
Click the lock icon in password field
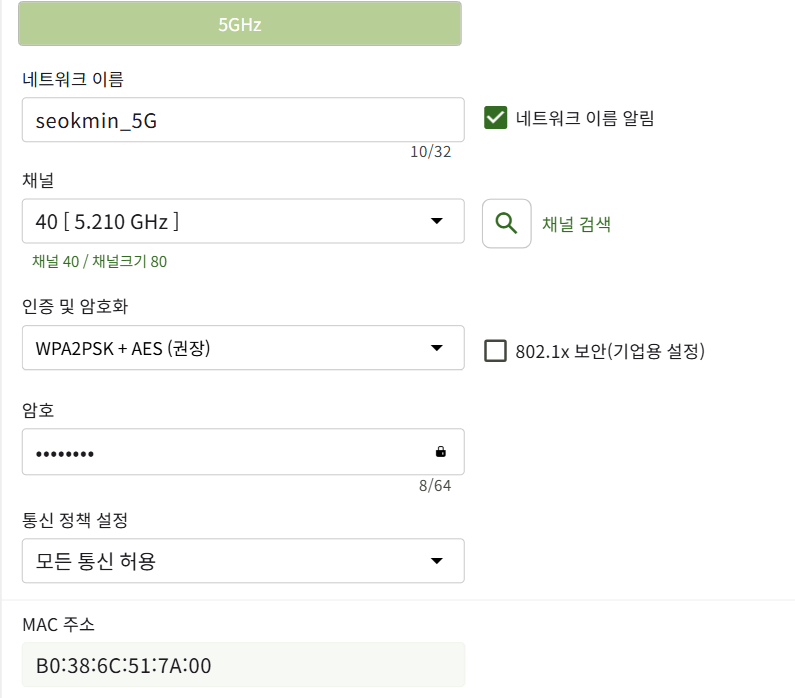point(441,452)
